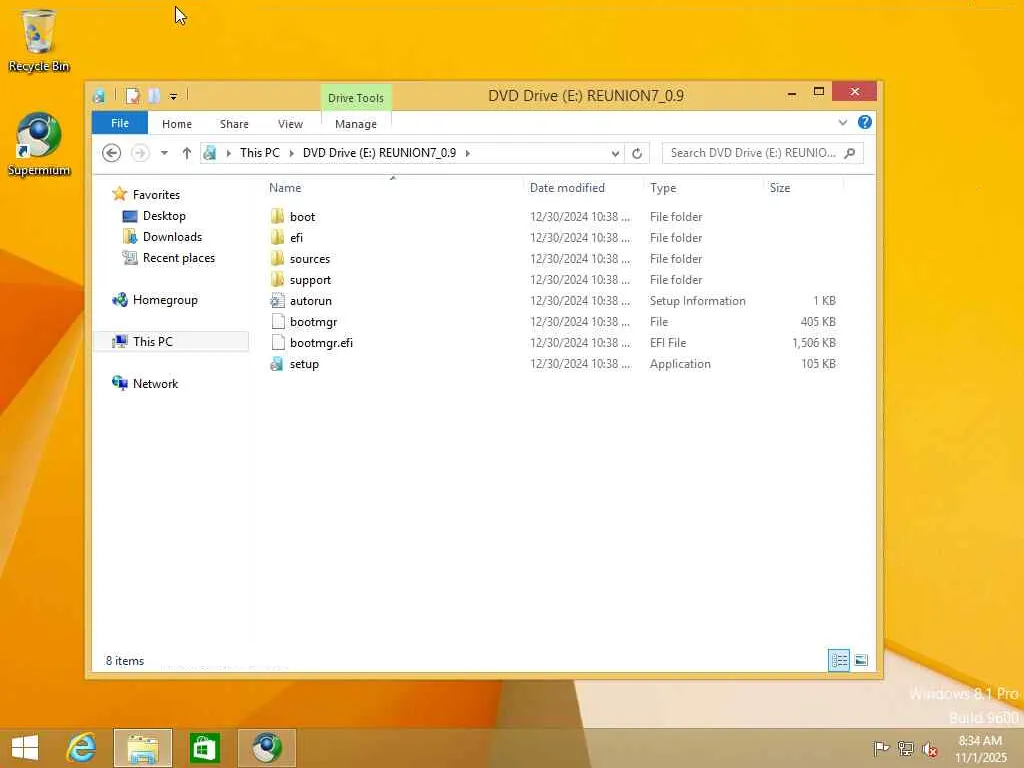The height and width of the screenshot is (768, 1024).
Task: Select the setup application icon
Action: pos(278,364)
